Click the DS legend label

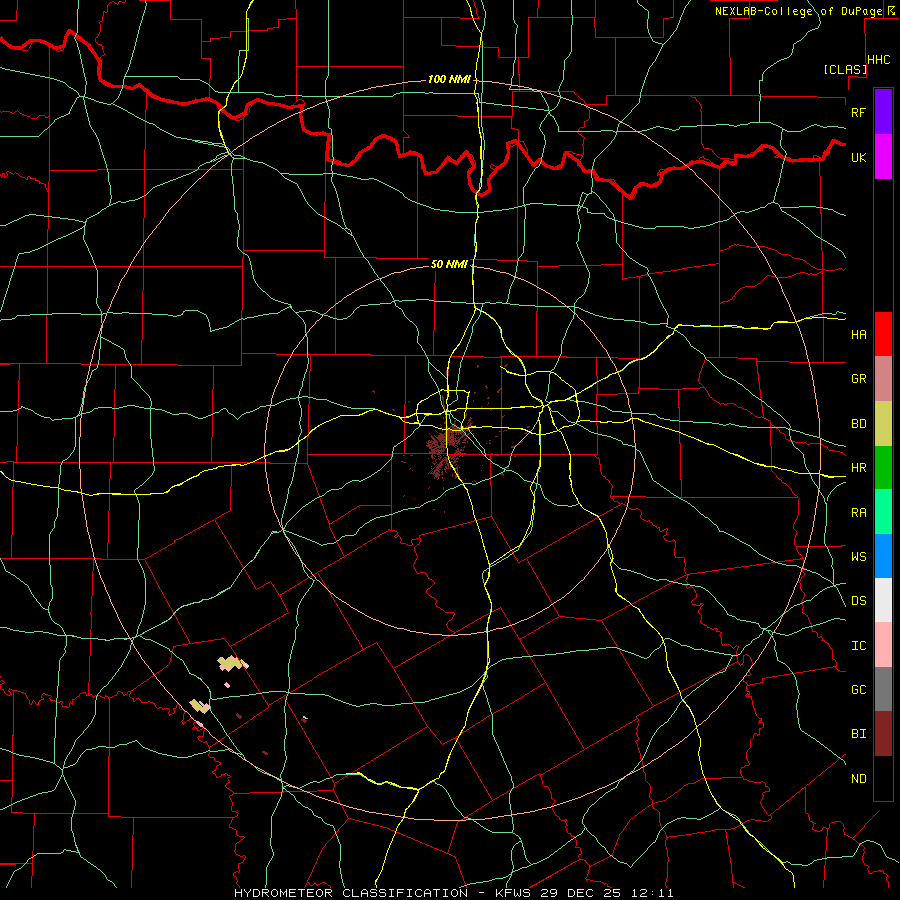(858, 601)
